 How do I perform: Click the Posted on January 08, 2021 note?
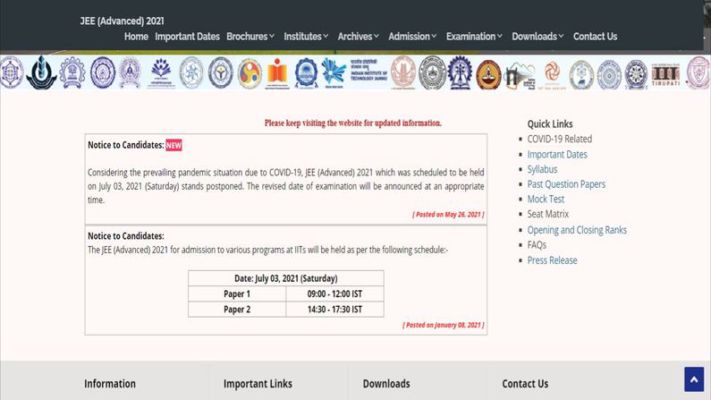point(443,325)
